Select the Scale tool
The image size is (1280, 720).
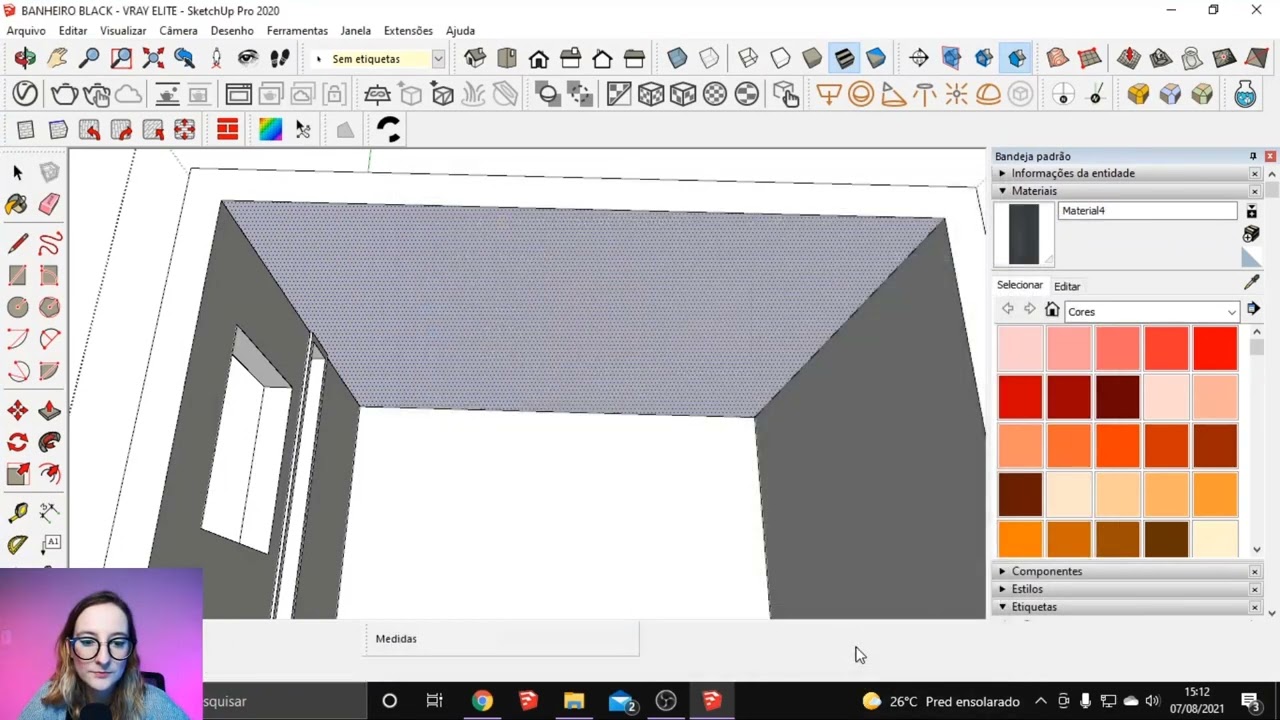coord(17,474)
